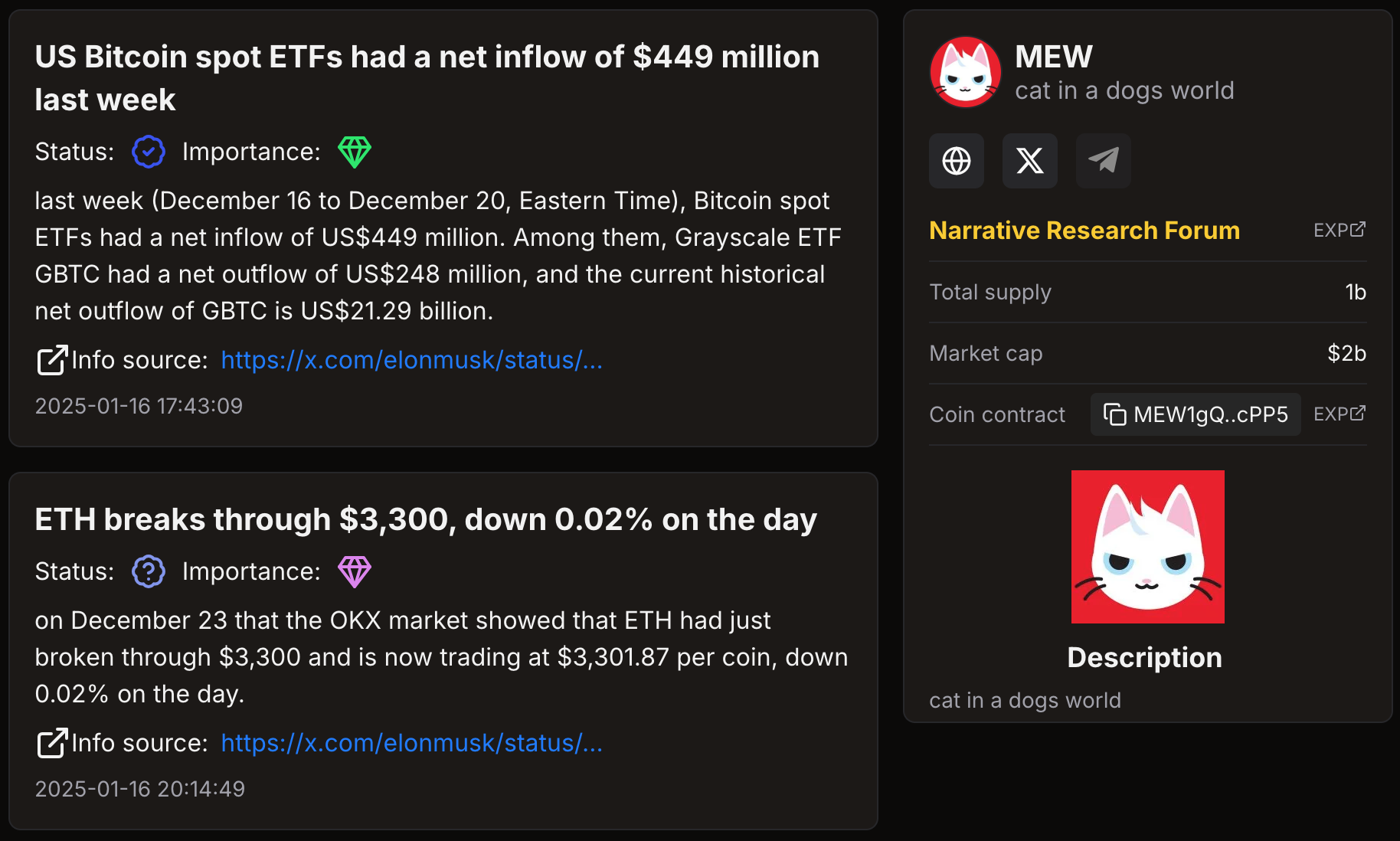This screenshot has height=841, width=1400.
Task: Click the verified status badge on Bitcoin ETF news
Action: click(x=149, y=152)
